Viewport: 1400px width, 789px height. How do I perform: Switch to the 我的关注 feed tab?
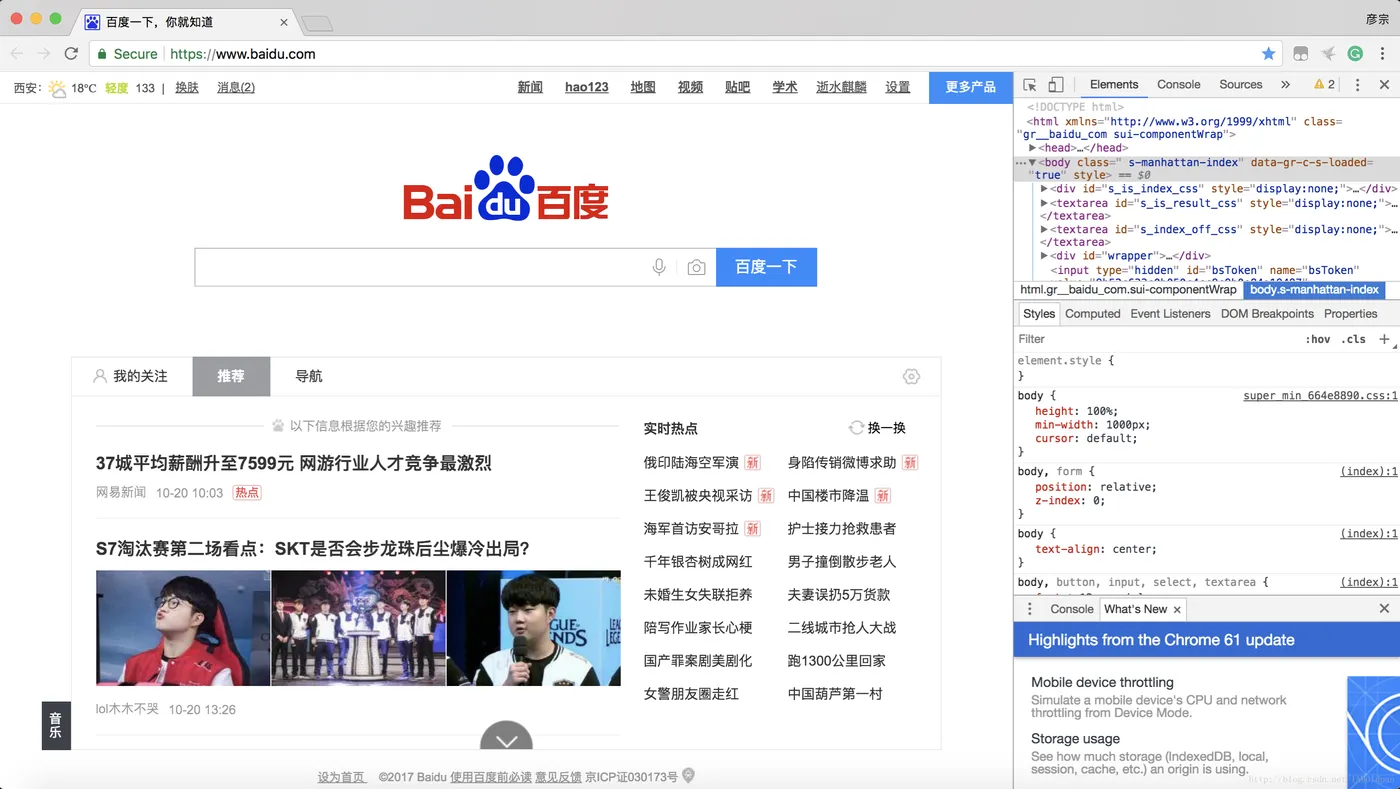[x=131, y=377]
